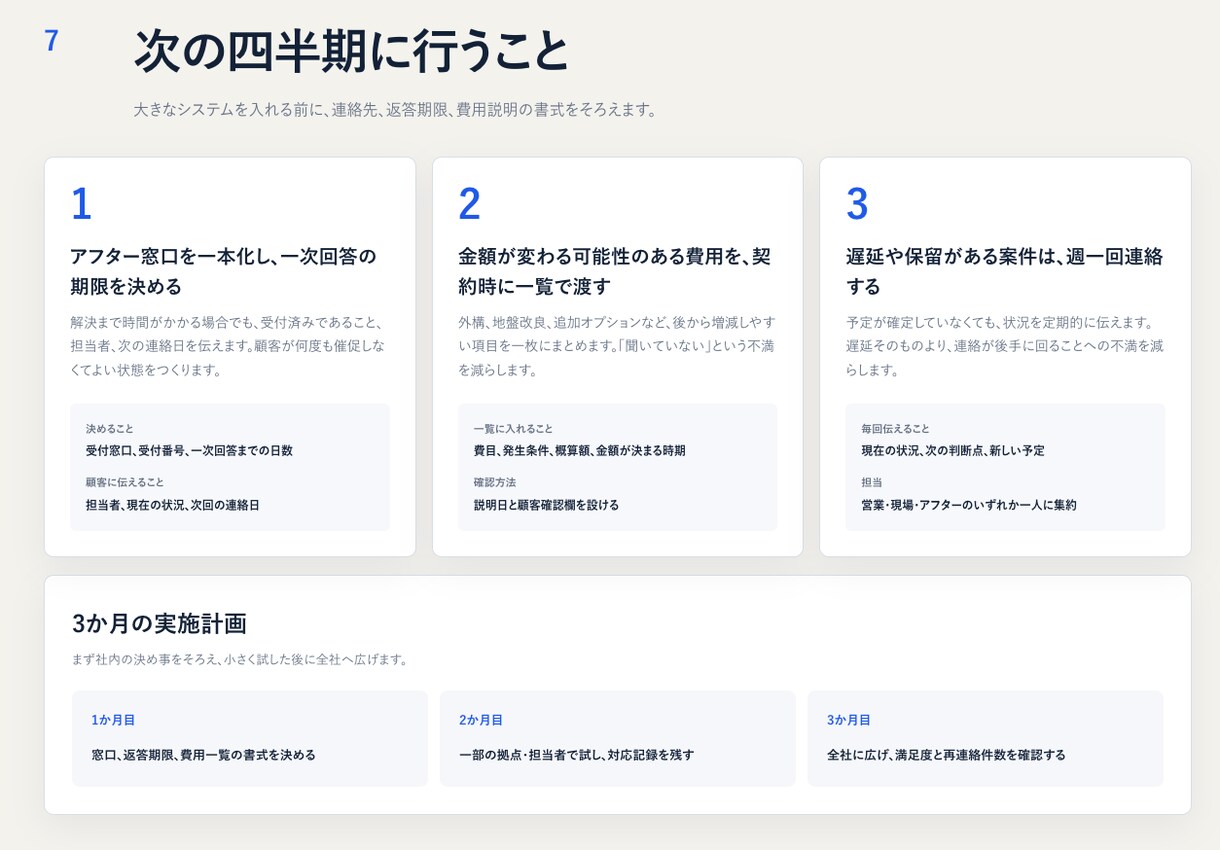This screenshot has width=1220, height=850.
Task: Click the label 決めること
Action: pos(110,428)
